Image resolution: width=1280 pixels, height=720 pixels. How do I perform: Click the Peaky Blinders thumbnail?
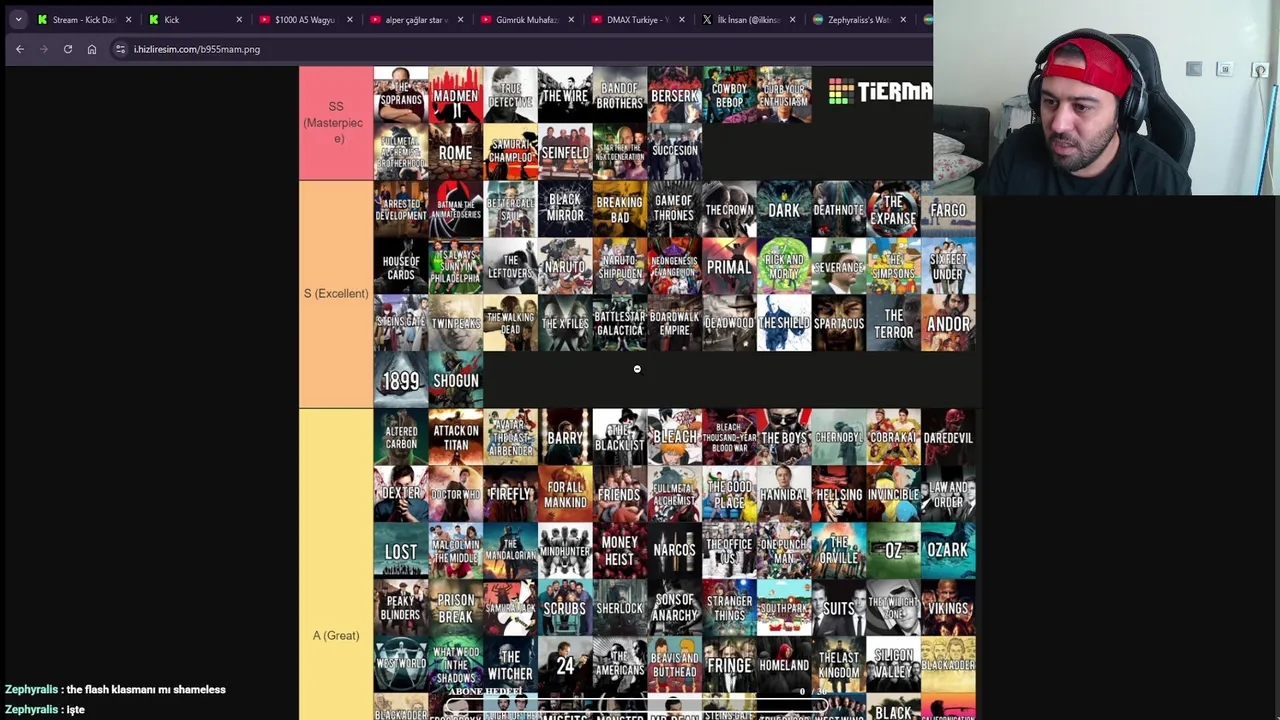tap(401, 608)
